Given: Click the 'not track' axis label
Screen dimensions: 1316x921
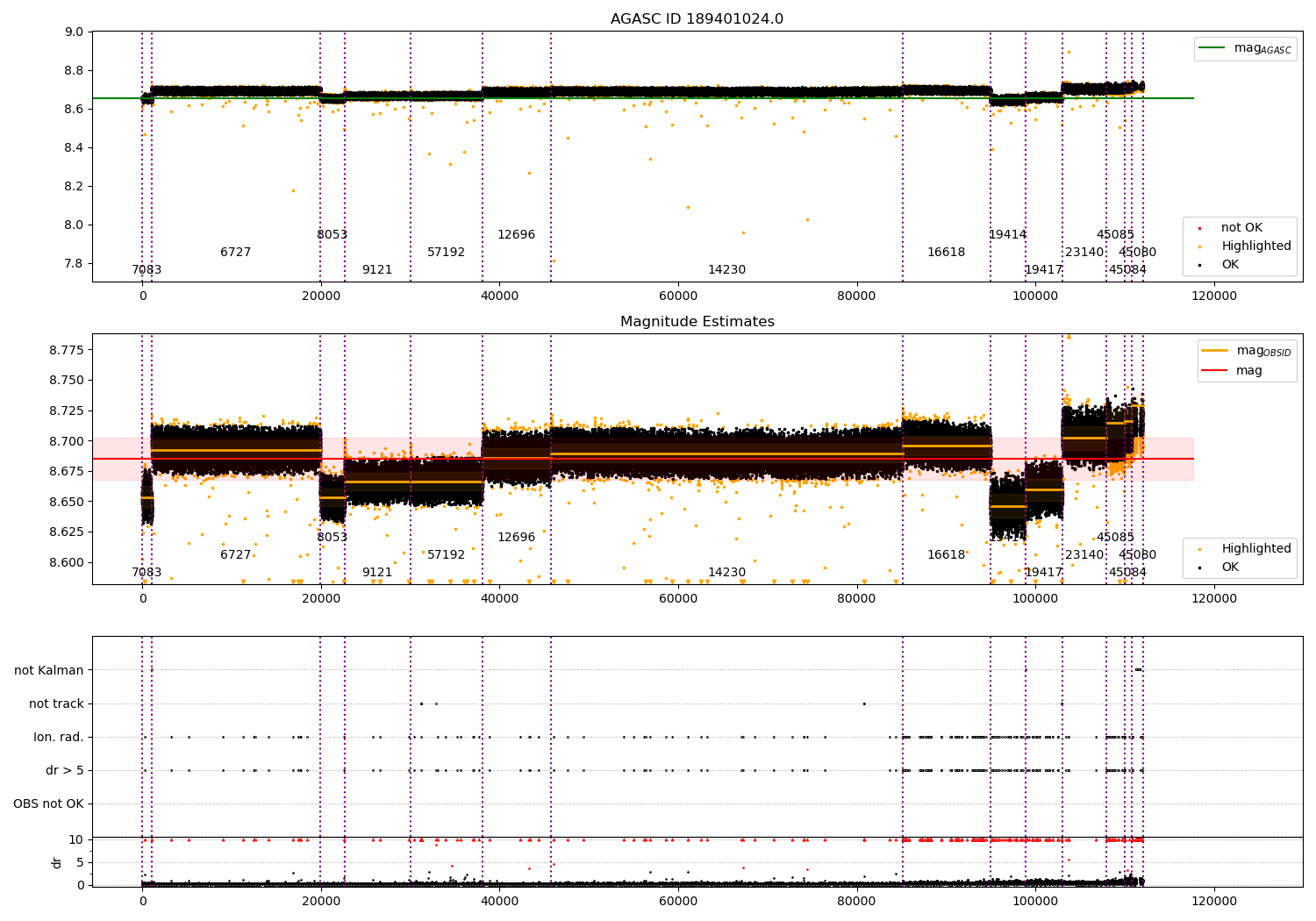Looking at the screenshot, I should coord(56,703).
